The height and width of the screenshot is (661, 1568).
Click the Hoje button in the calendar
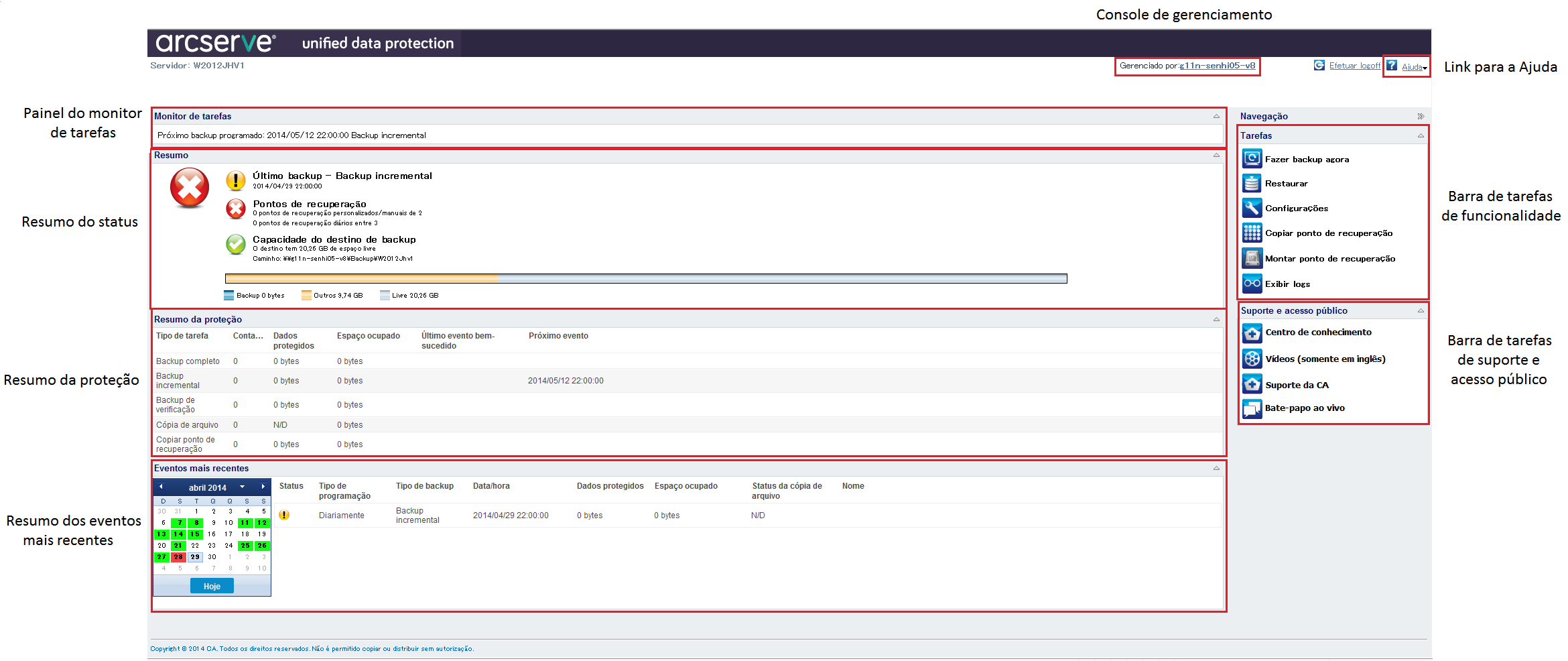[212, 586]
